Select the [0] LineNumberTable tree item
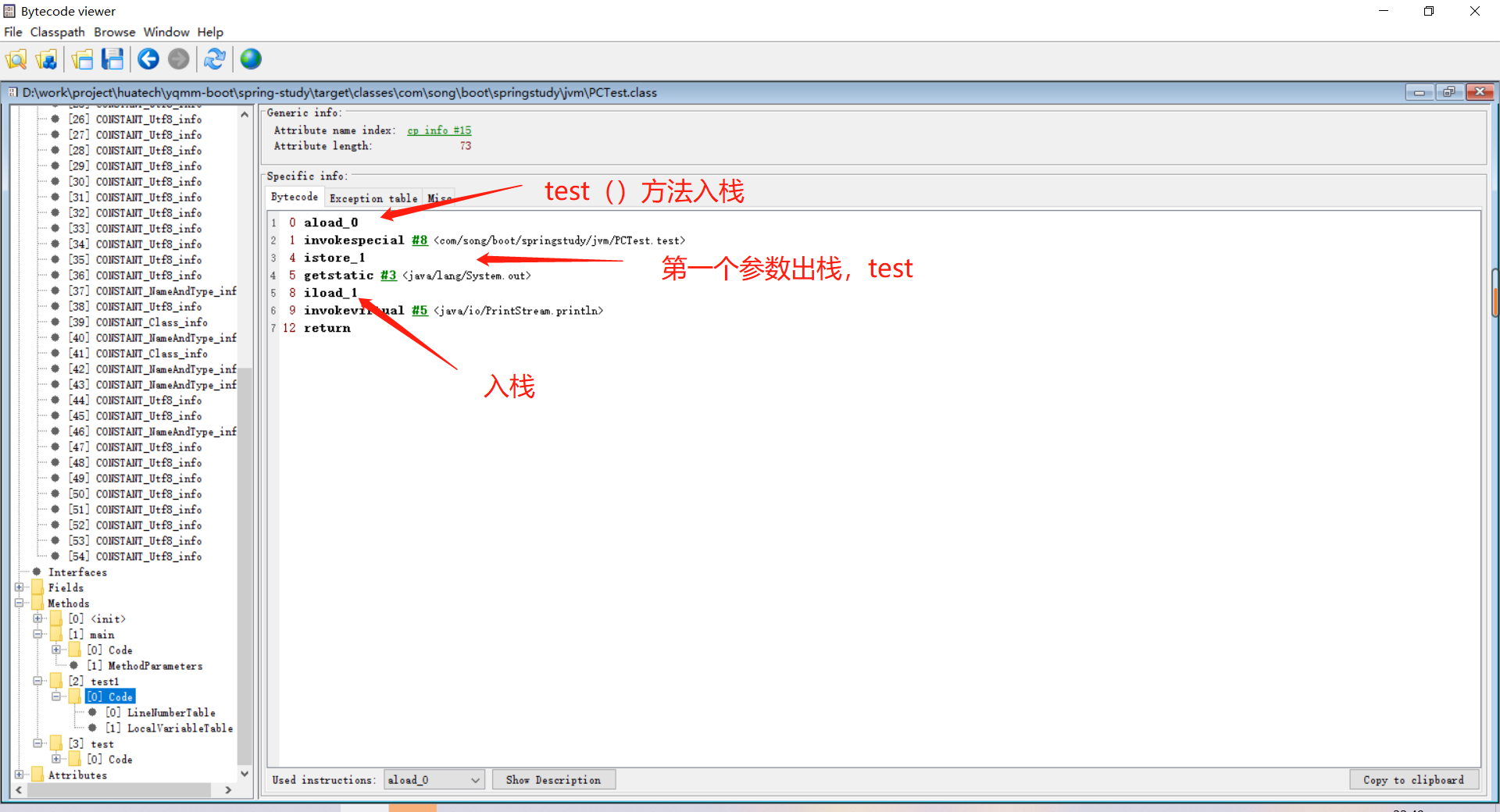This screenshot has width=1500, height=812. 160,712
